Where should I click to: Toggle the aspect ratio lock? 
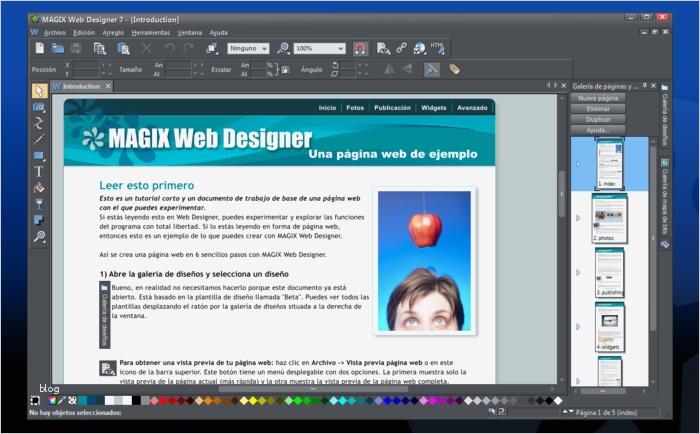[285, 70]
